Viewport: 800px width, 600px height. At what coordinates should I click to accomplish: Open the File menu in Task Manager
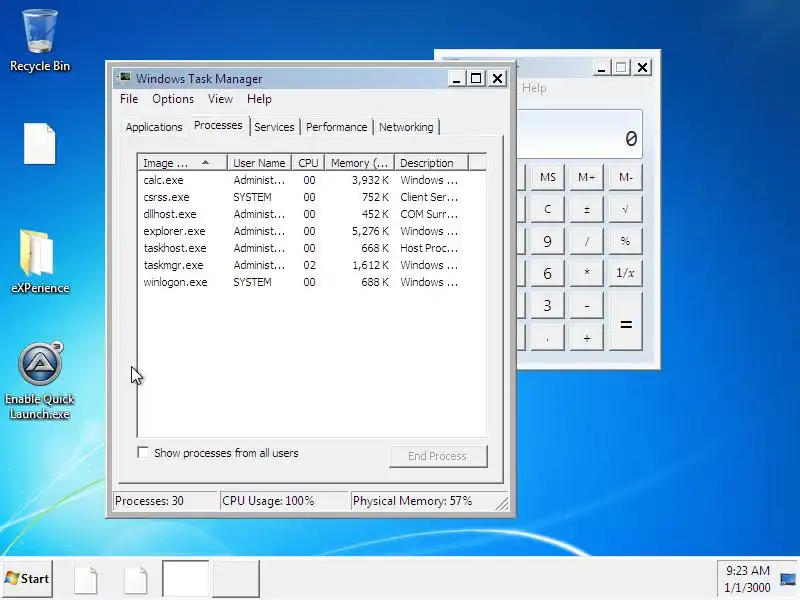pyautogui.click(x=129, y=99)
